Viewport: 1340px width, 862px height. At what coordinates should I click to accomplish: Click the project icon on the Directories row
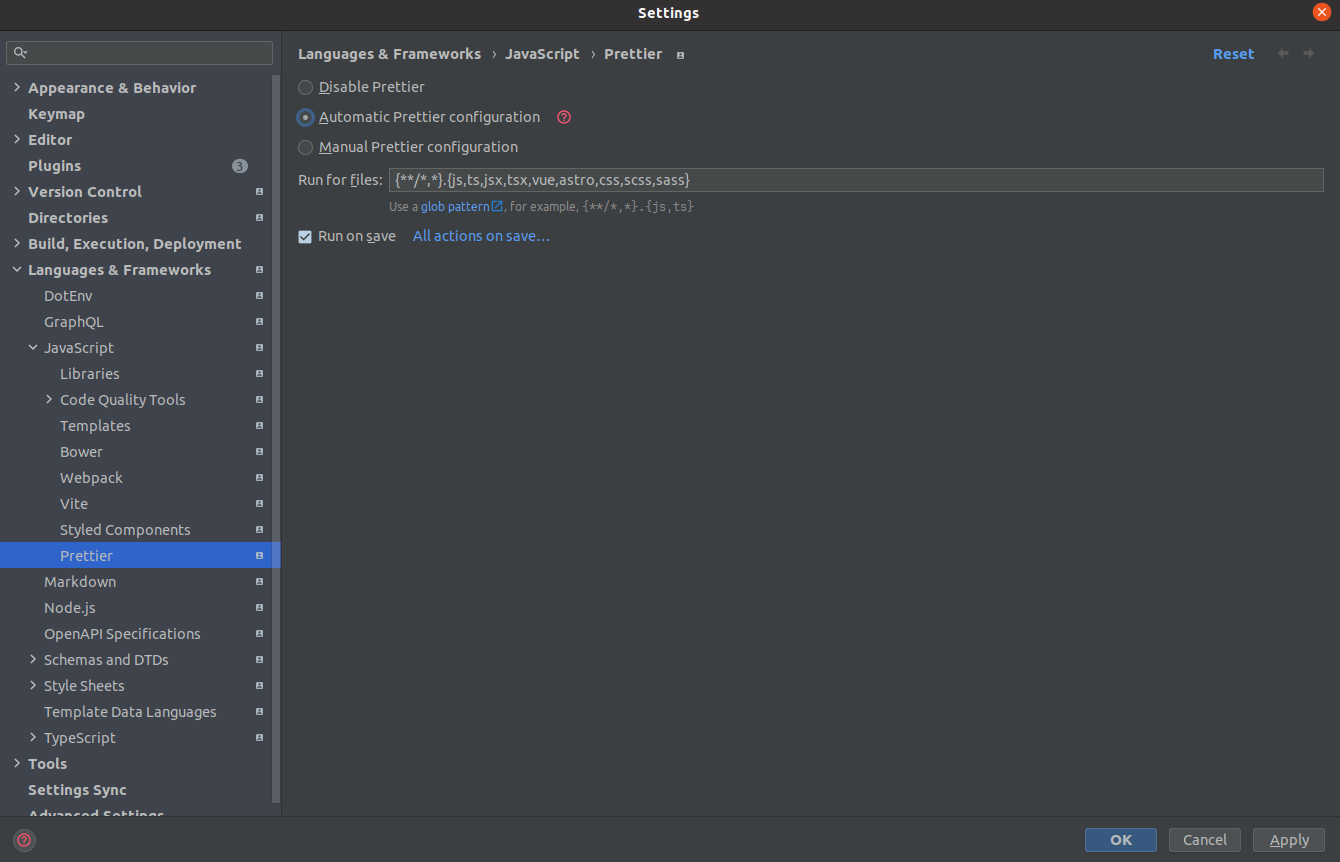[259, 218]
